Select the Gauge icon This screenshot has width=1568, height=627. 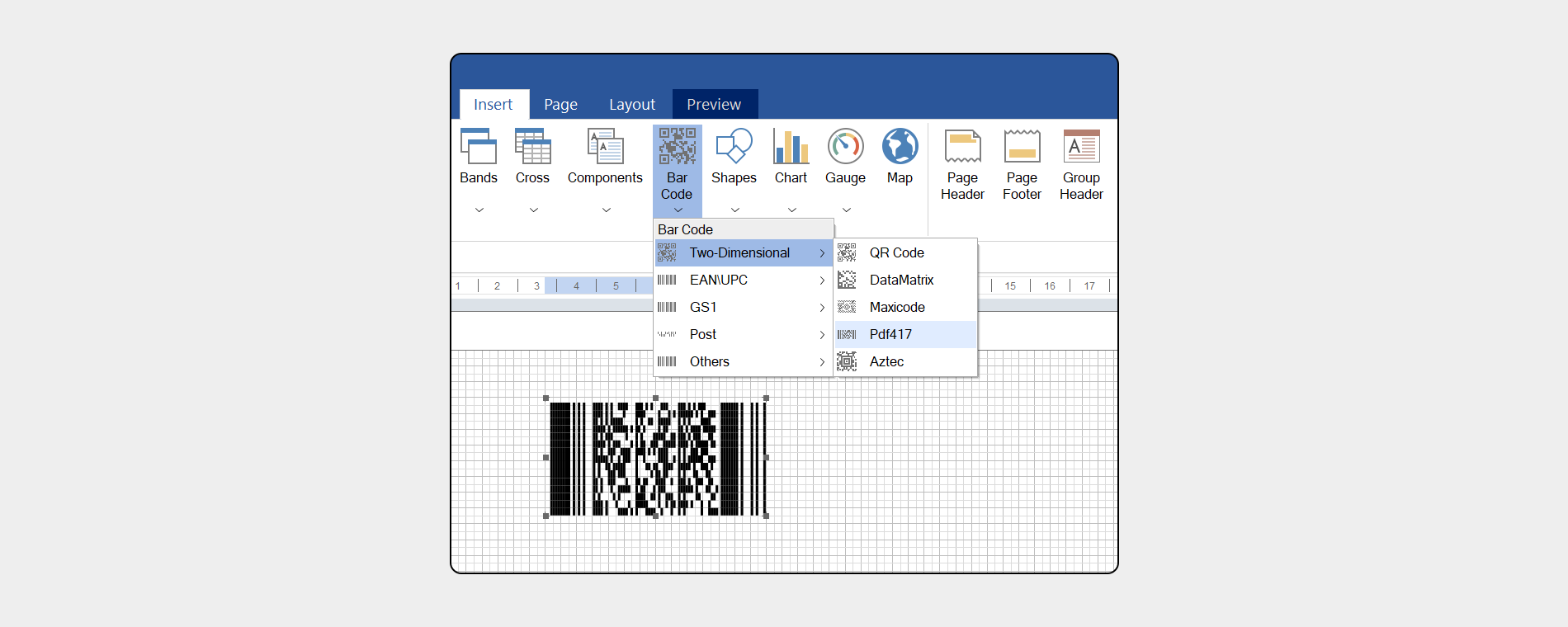click(x=846, y=146)
